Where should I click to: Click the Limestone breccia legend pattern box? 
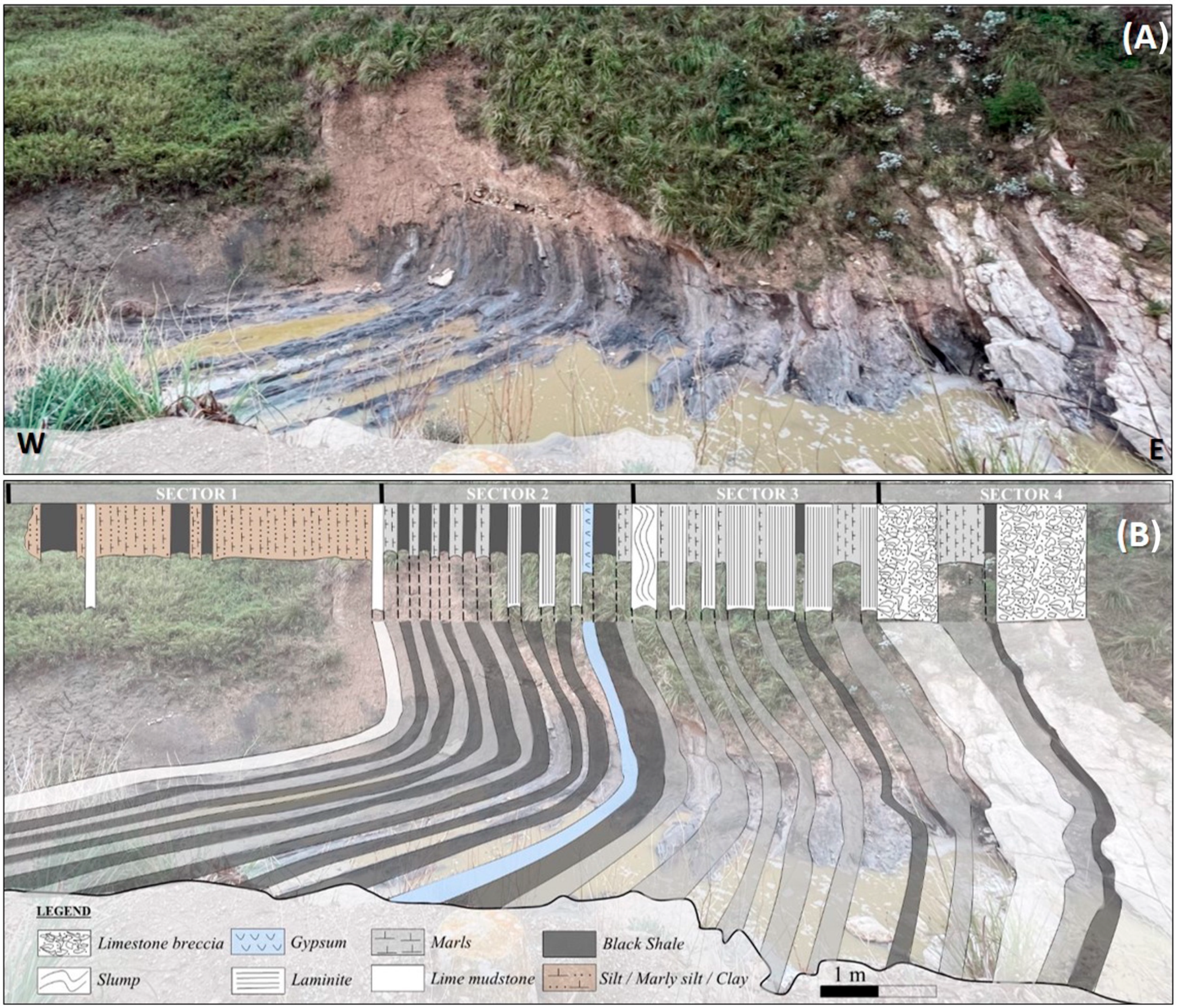click(x=64, y=942)
